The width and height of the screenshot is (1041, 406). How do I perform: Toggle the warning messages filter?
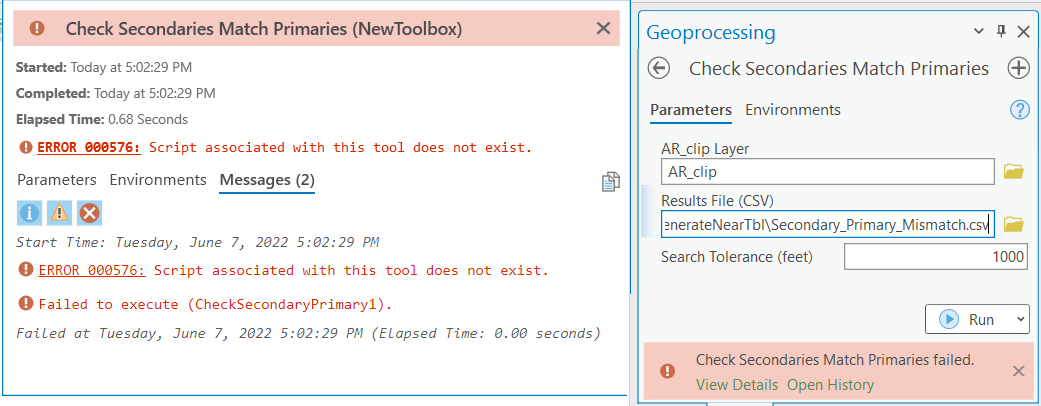(60, 213)
